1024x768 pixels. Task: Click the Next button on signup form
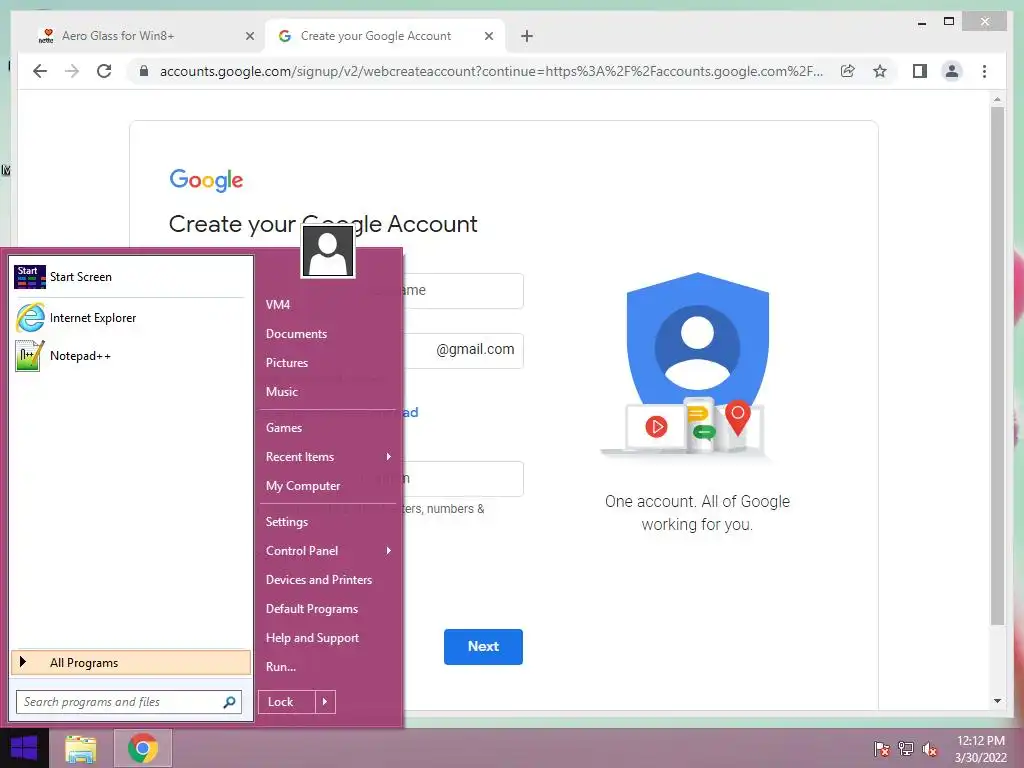coord(483,647)
